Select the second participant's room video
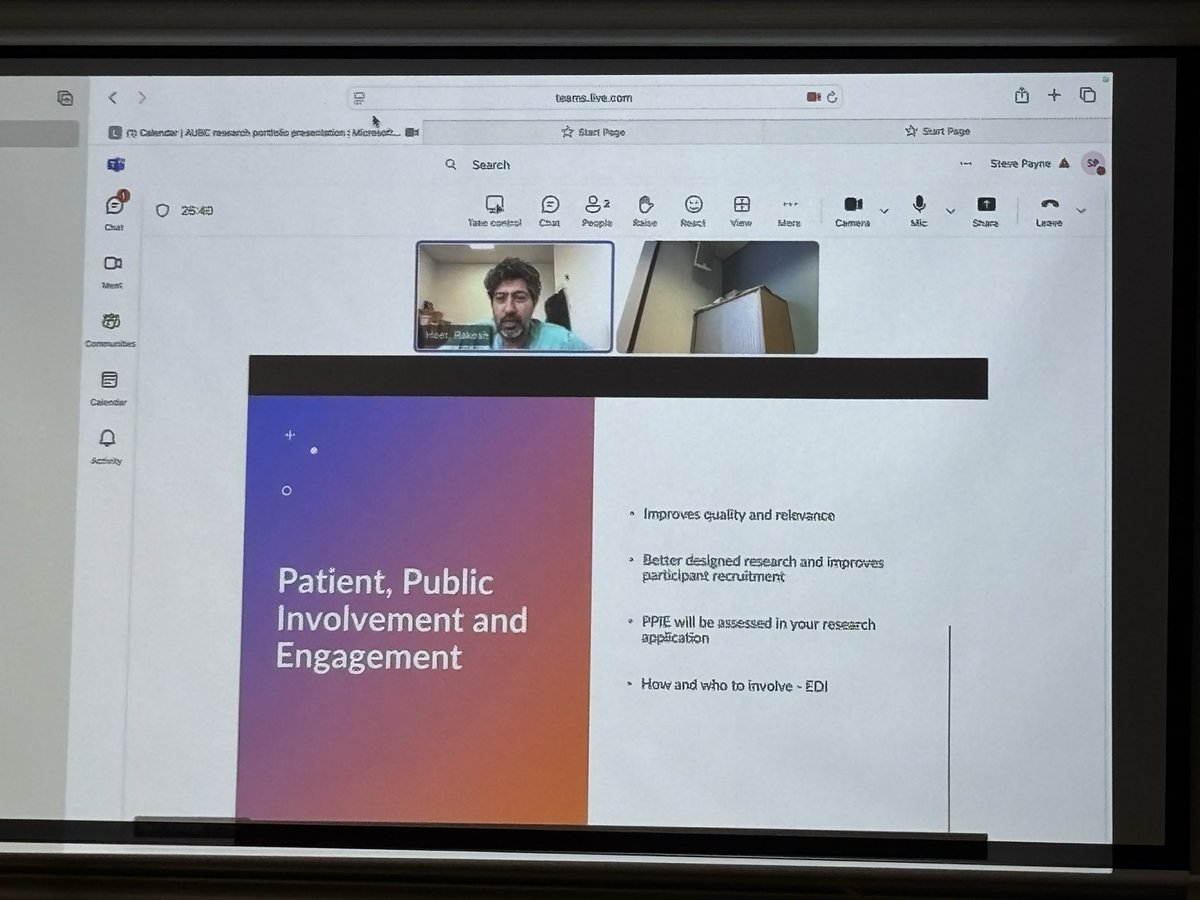Image resolution: width=1200 pixels, height=900 pixels. [717, 297]
